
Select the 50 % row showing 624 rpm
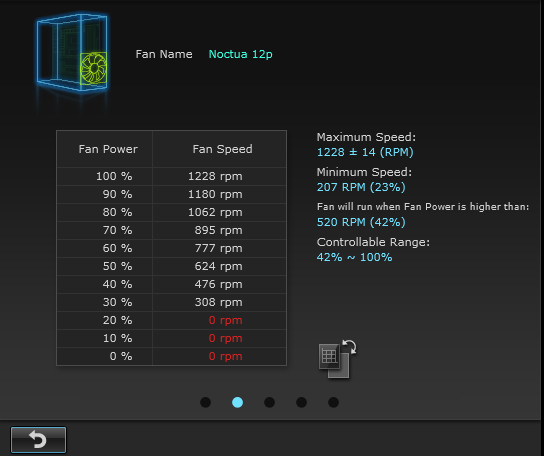(x=171, y=266)
